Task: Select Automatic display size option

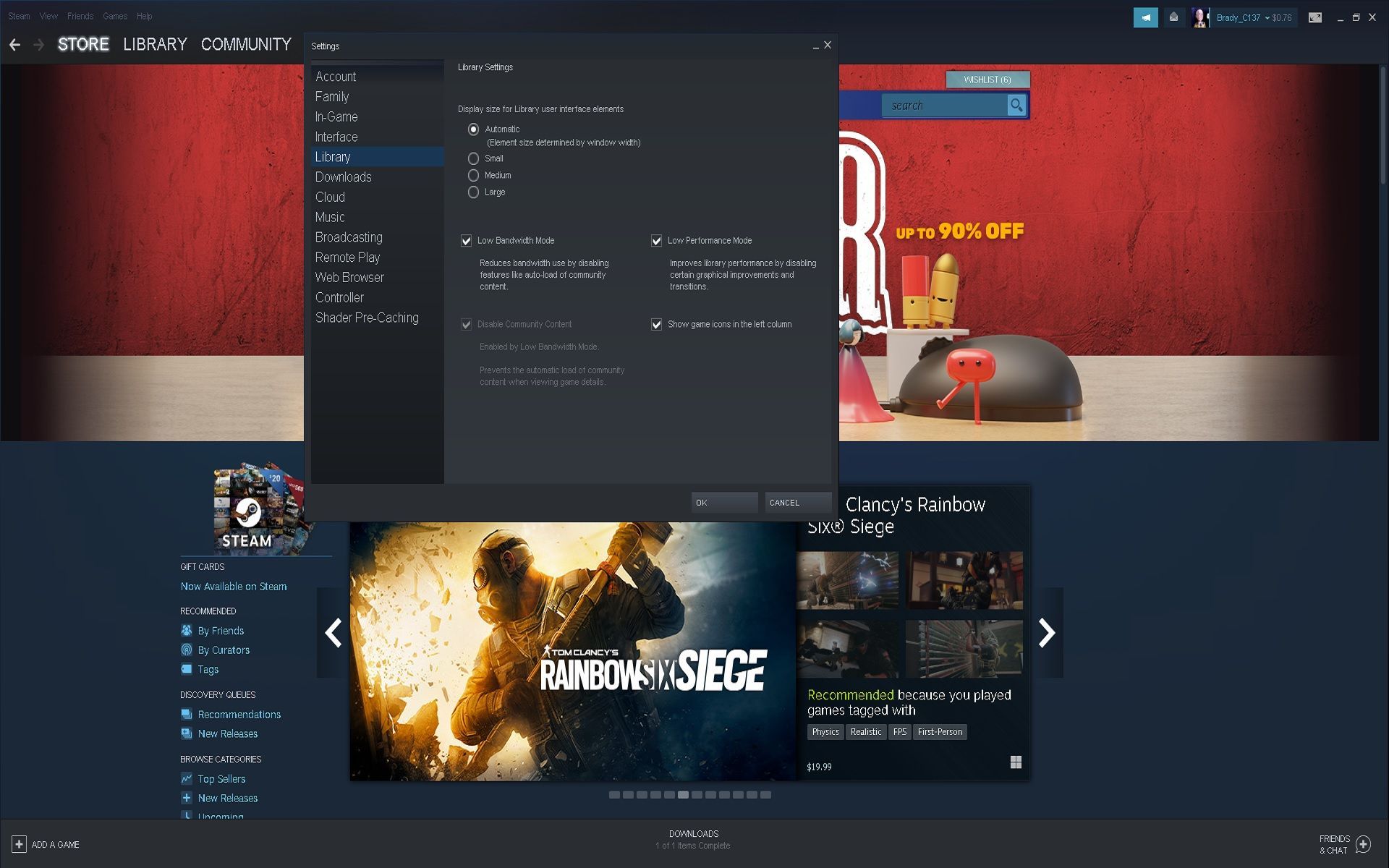Action: (473, 129)
